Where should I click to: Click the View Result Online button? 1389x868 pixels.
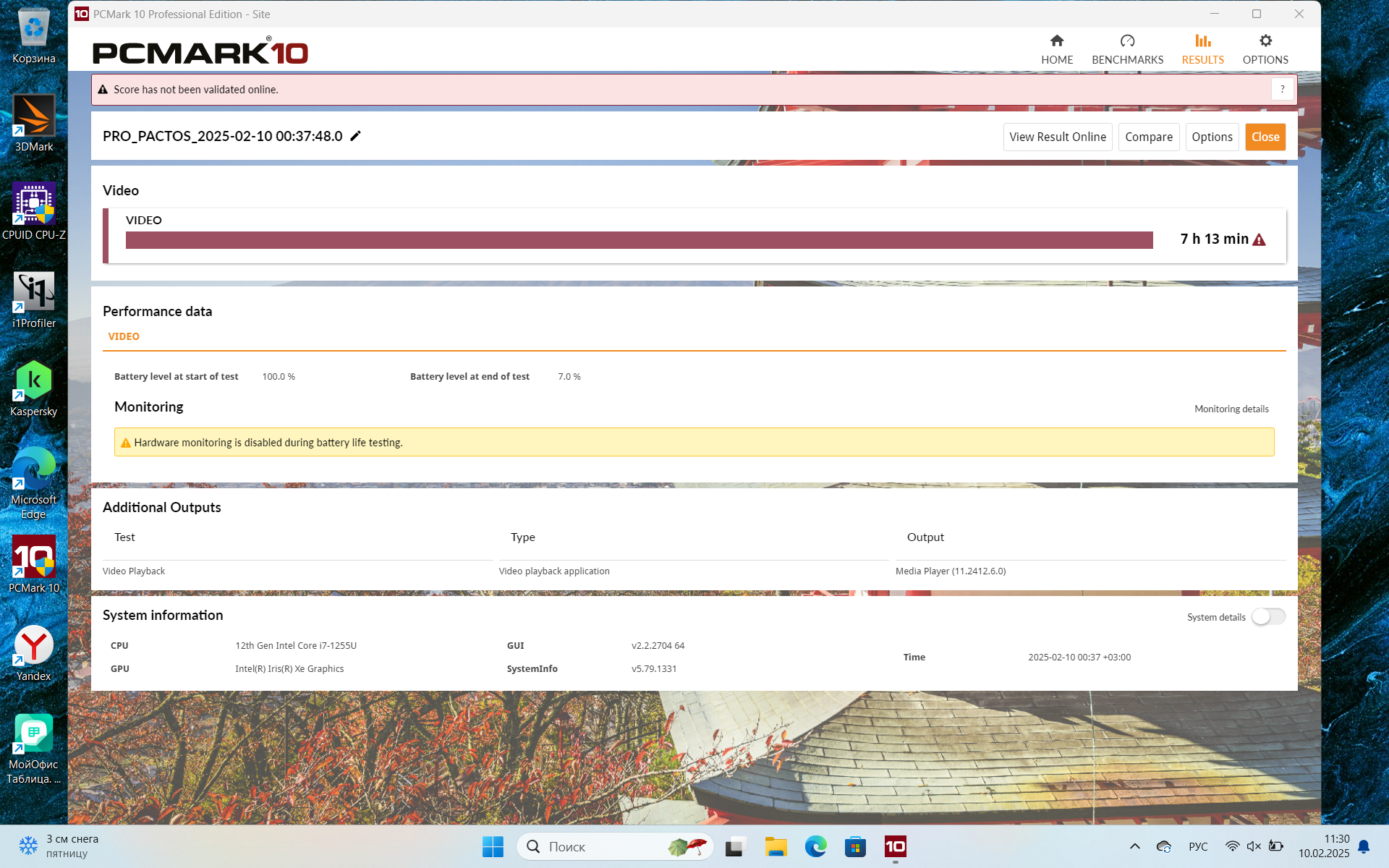[x=1057, y=137]
